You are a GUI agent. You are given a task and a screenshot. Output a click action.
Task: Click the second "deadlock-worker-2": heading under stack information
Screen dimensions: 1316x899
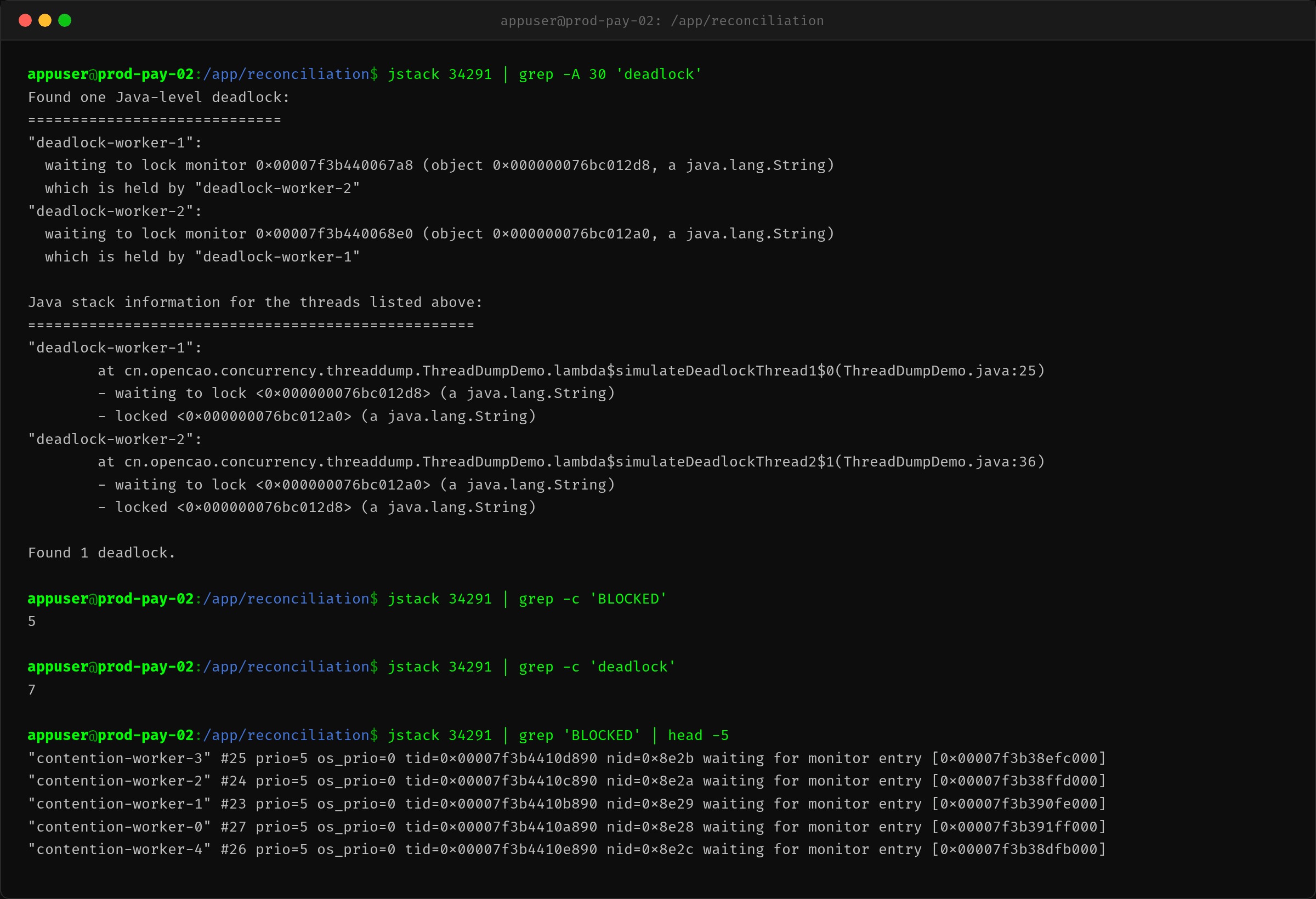click(x=115, y=439)
